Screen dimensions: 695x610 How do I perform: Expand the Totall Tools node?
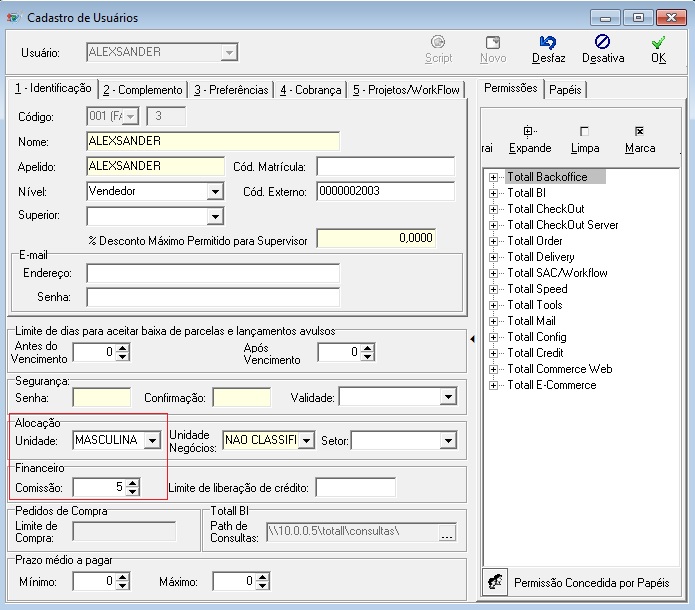point(493,305)
